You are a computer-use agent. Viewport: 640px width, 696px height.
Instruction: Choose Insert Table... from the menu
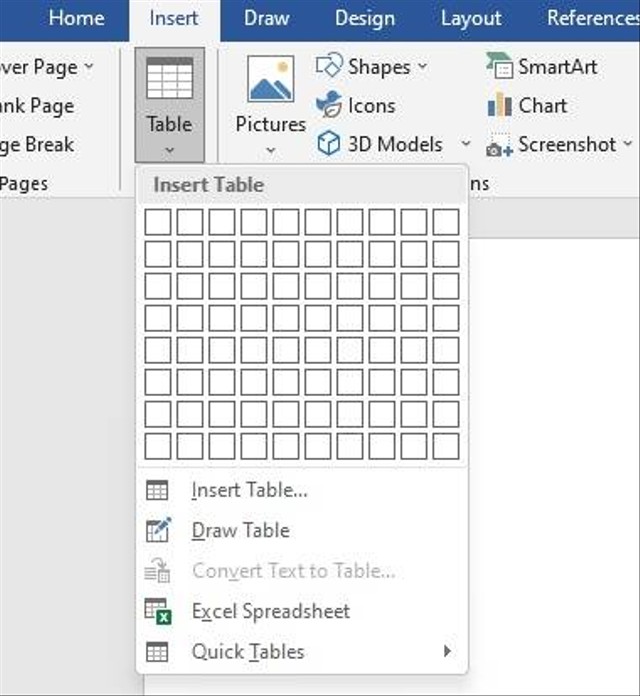click(249, 490)
